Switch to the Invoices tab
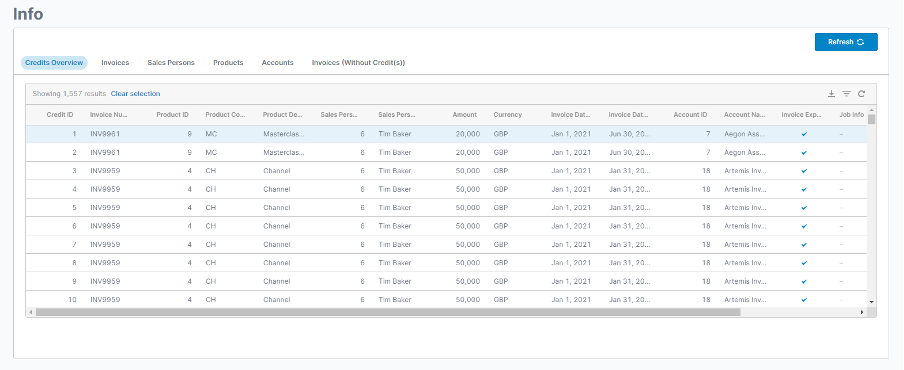Viewport: 904px width, 370px height. tap(115, 63)
